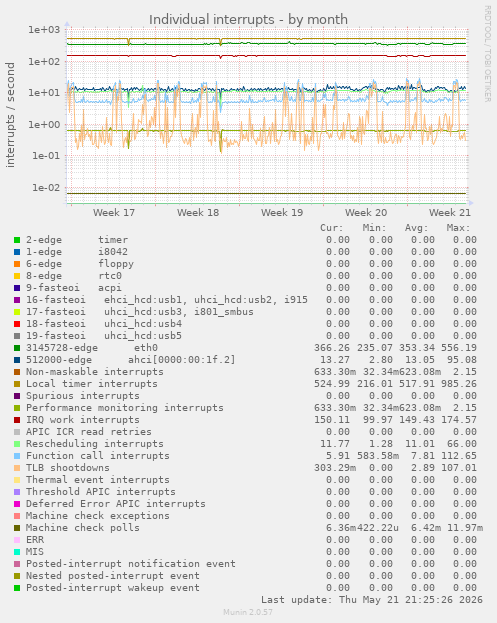Click the 17-fasteoi uhci_hcd:usb3, i801_smbus label
Image resolution: width=497 pixels, height=623 pixels.
coord(140,312)
